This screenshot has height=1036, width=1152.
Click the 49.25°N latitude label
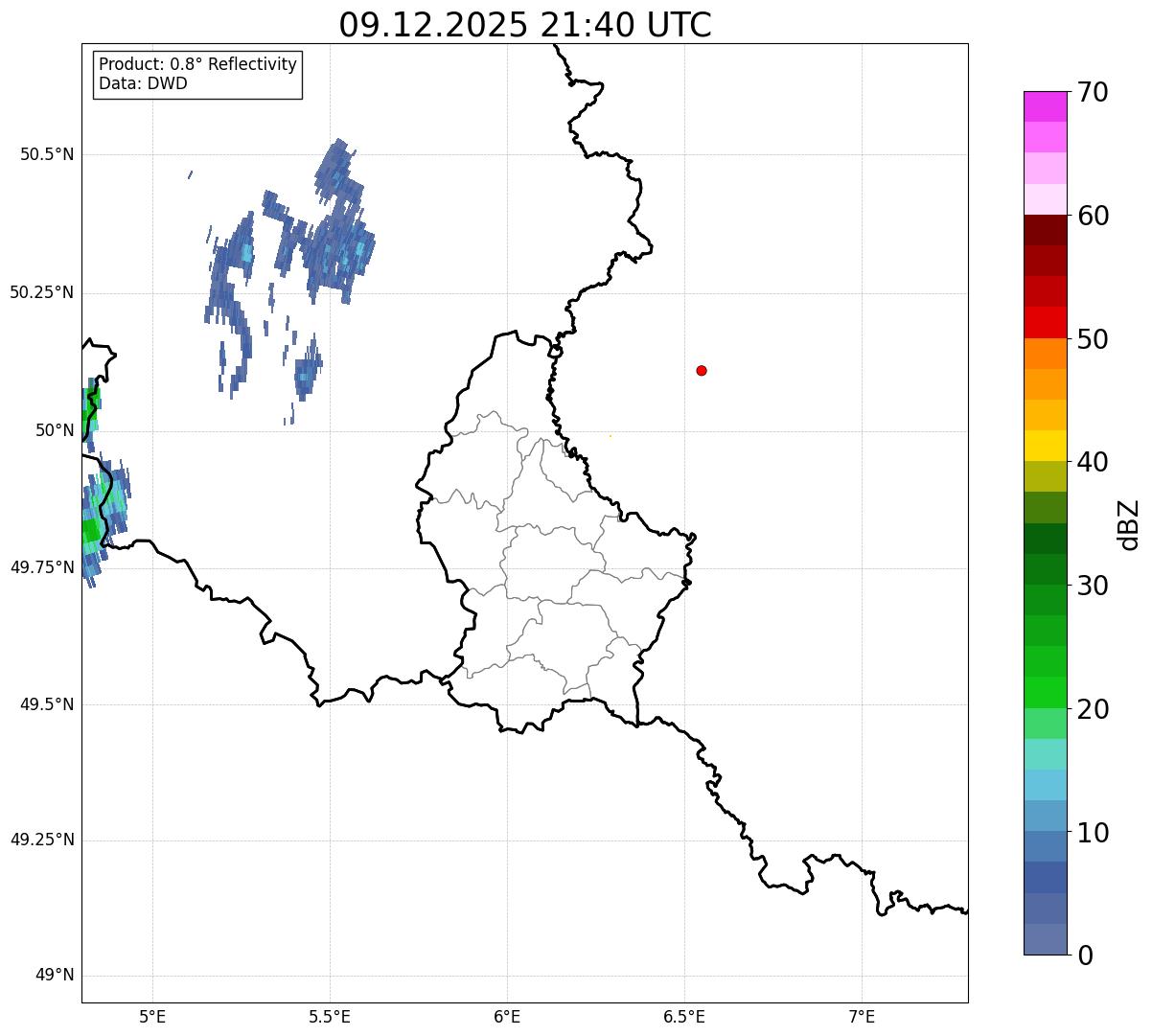(42, 840)
